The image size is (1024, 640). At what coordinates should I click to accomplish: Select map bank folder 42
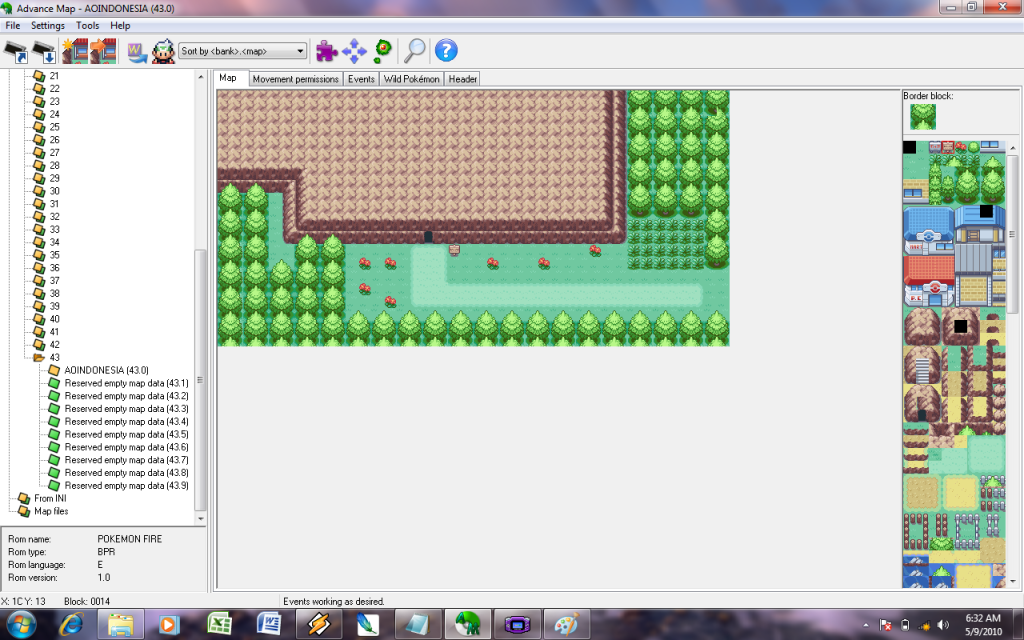pyautogui.click(x=54, y=345)
